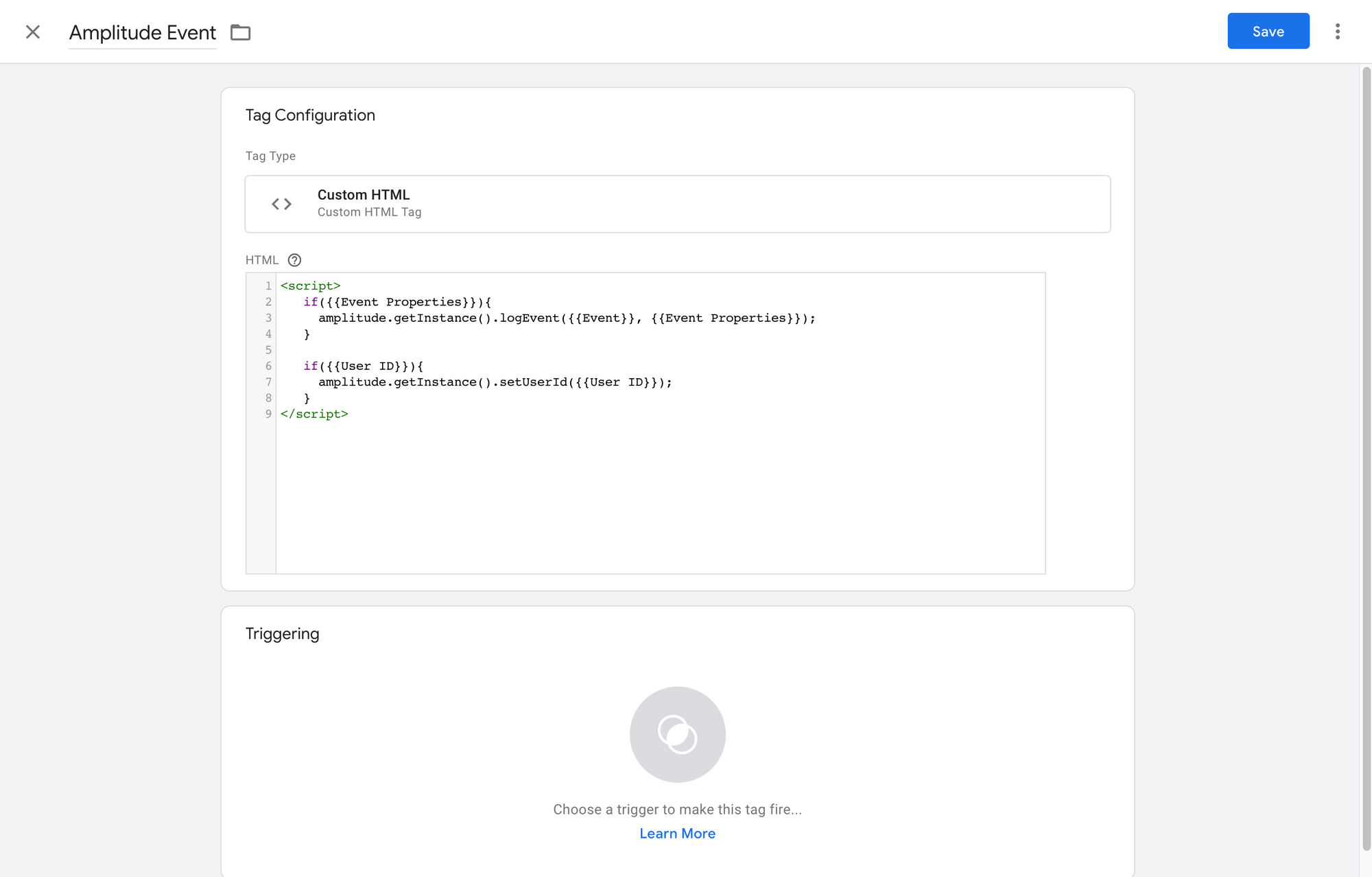Choose a trigger via the circular trigger icon

[677, 734]
